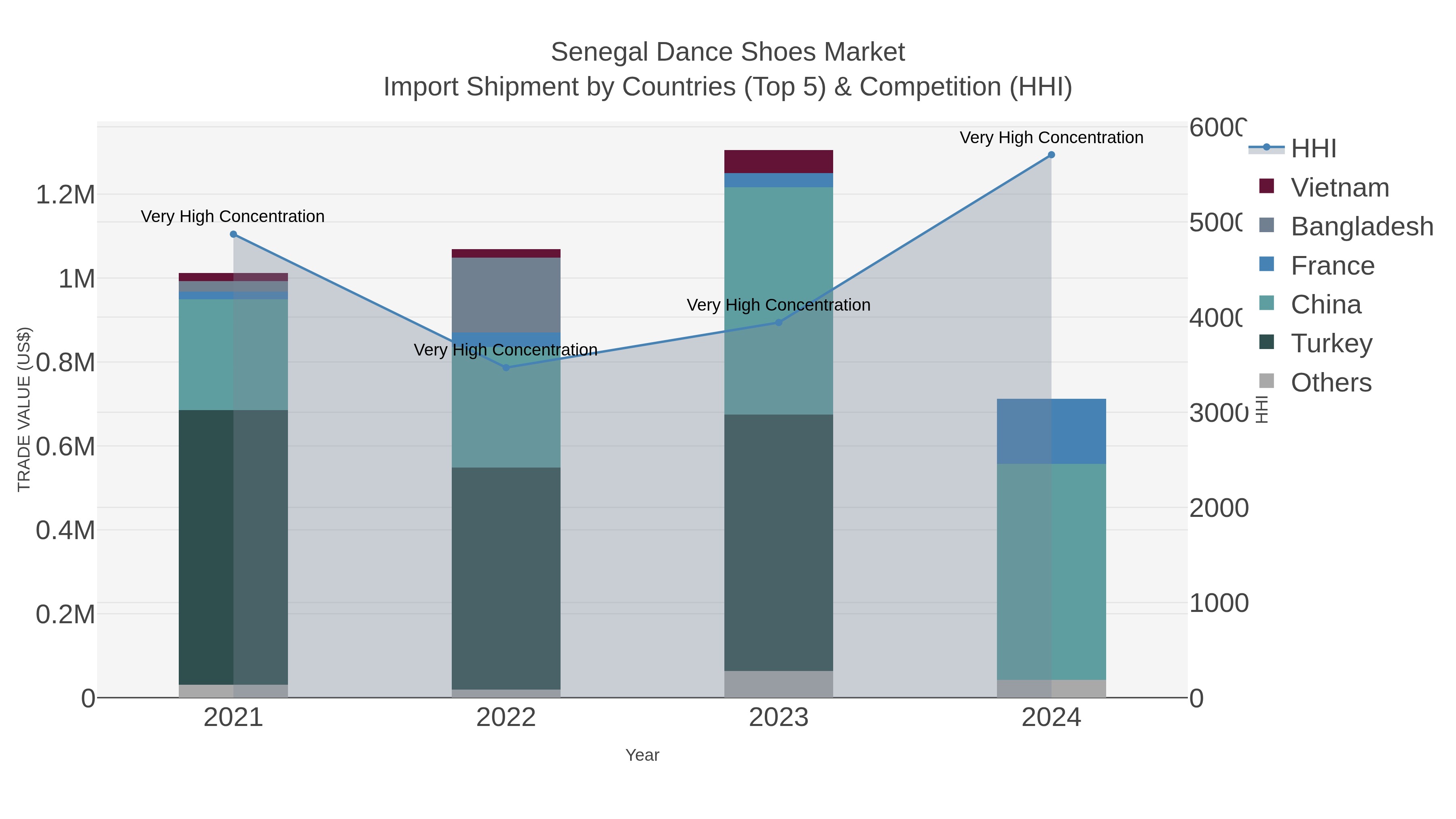Click the 'Year' x-axis title
1456x819 pixels.
coord(642,755)
